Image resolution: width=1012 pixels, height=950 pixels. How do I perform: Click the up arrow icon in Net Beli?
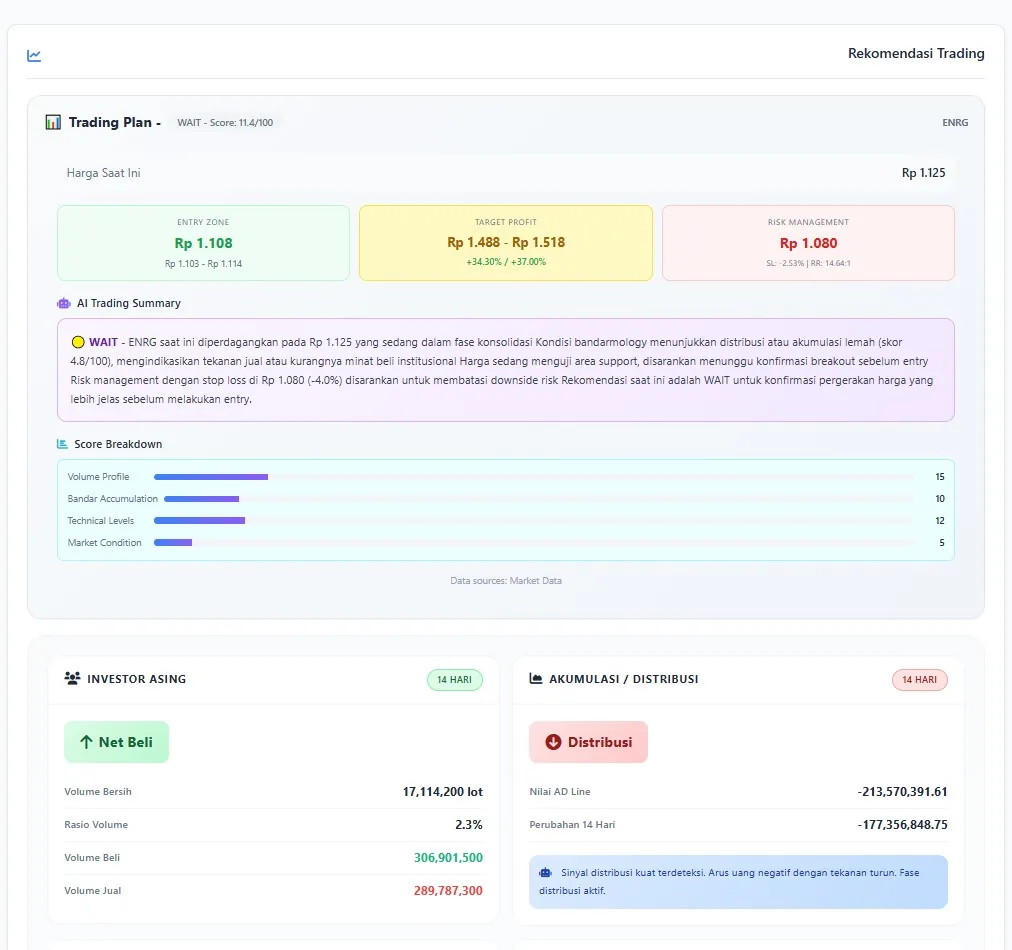(x=86, y=742)
